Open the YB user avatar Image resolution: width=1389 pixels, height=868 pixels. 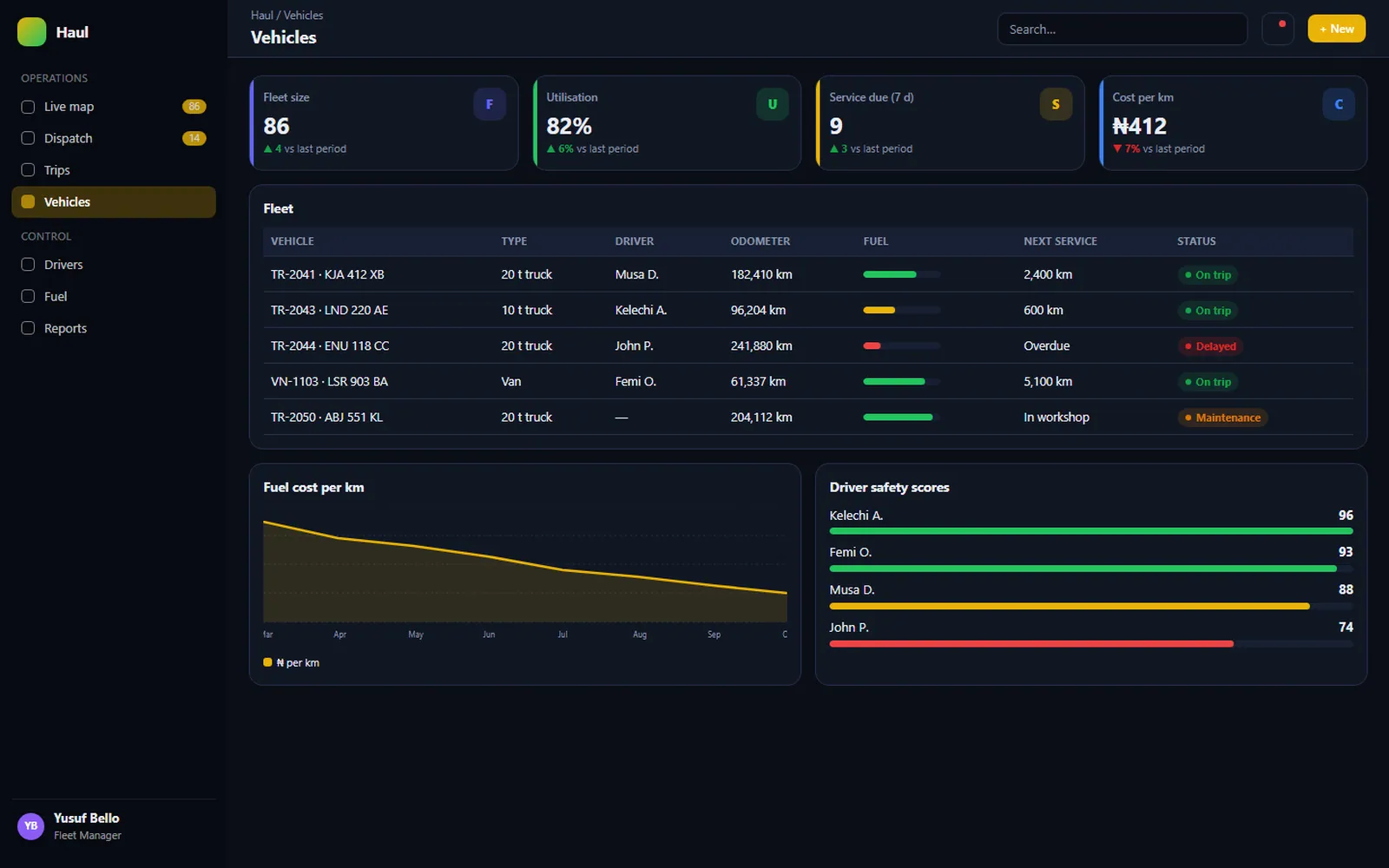(x=31, y=825)
